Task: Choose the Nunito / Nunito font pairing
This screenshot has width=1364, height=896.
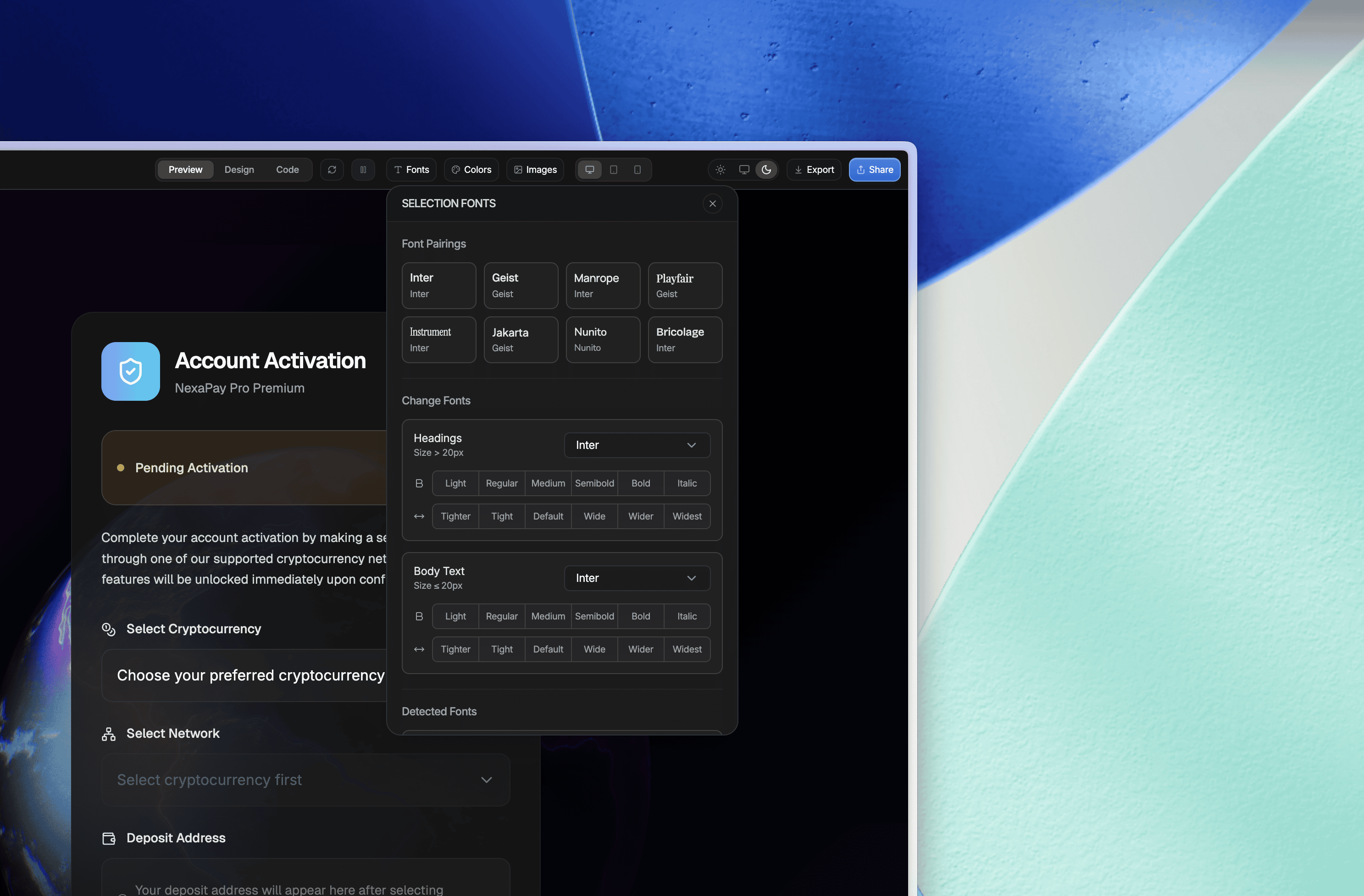Action: [x=603, y=340]
